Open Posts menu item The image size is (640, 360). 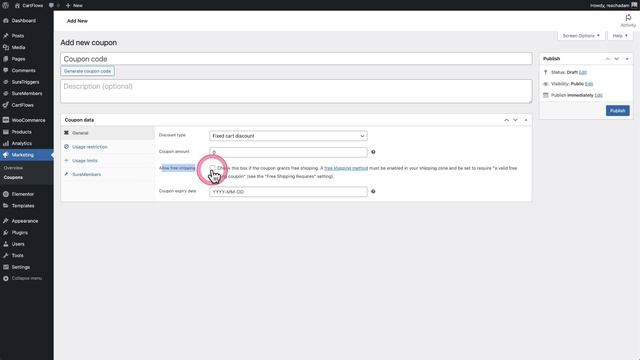coord(18,36)
